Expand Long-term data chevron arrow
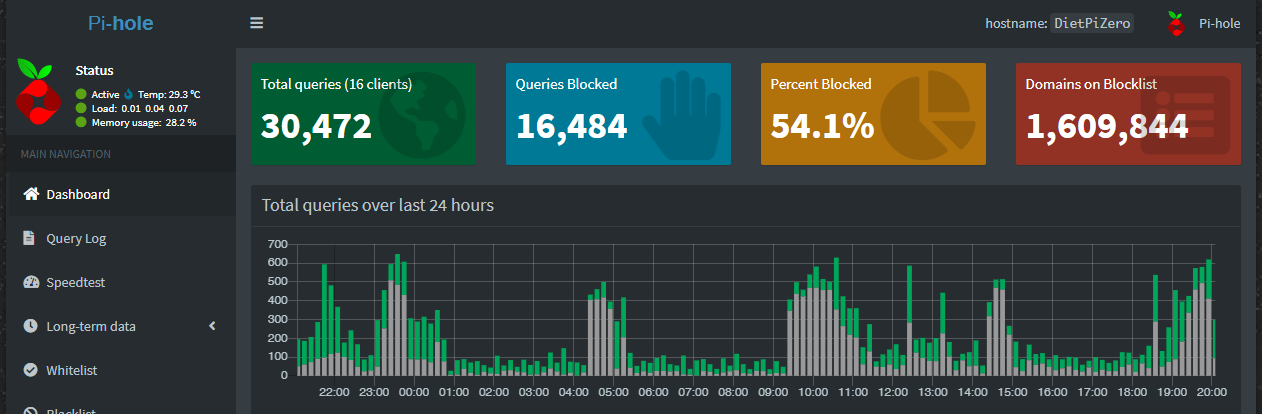 click(212, 326)
